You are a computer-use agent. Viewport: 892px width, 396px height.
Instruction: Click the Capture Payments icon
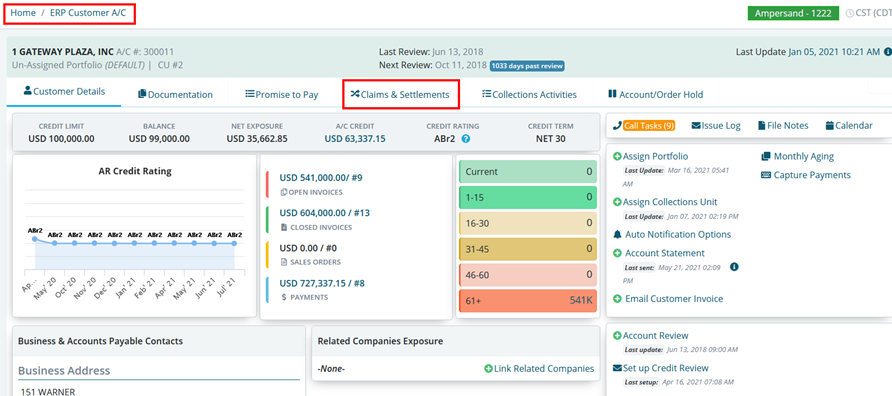coord(765,175)
